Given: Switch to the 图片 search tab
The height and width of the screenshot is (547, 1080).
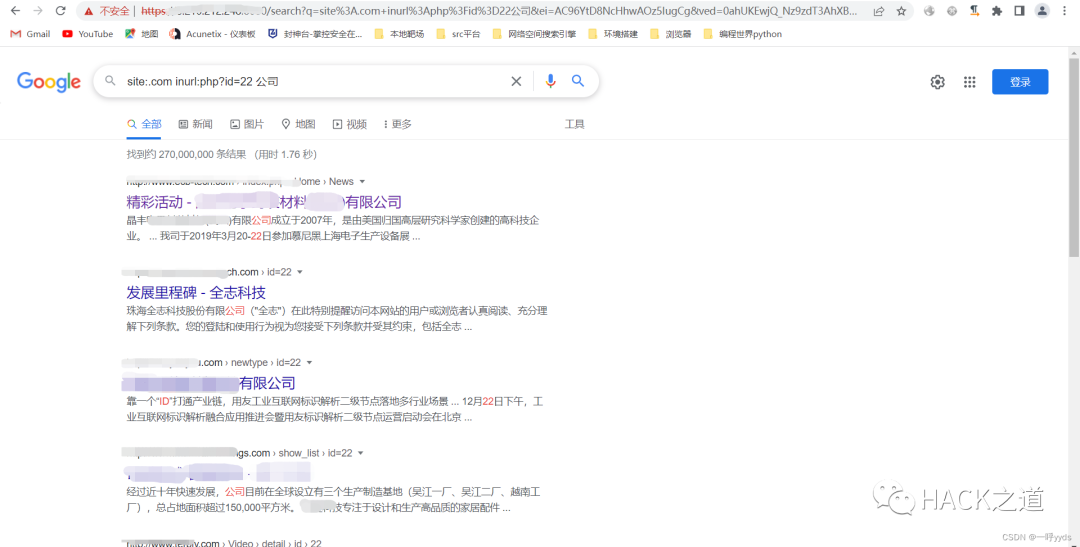Looking at the screenshot, I should pos(247,124).
